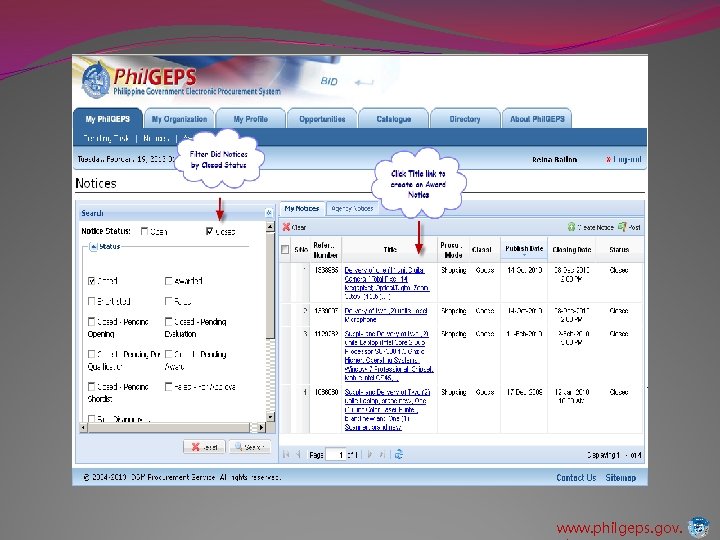This screenshot has width=720, height=540.
Task: Uncheck the checked status box left of Awarded
Action: pos(91,281)
